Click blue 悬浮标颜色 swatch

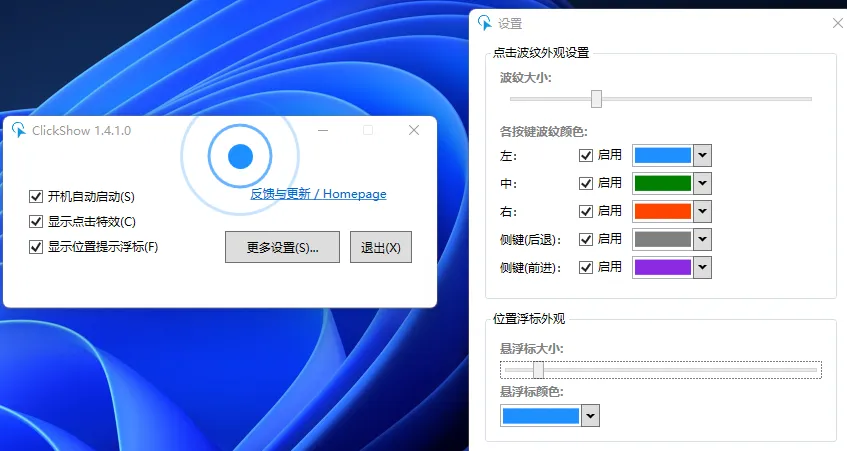pyautogui.click(x=541, y=416)
